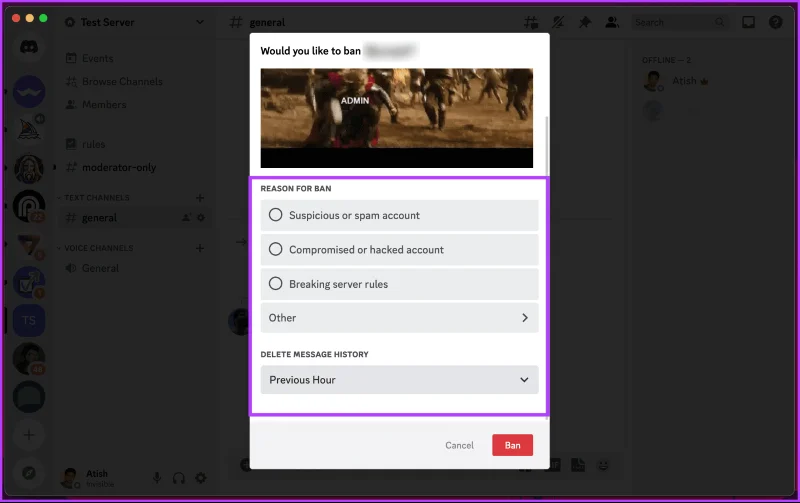Expand the Other ban reason option
800x503 pixels.
399,318
